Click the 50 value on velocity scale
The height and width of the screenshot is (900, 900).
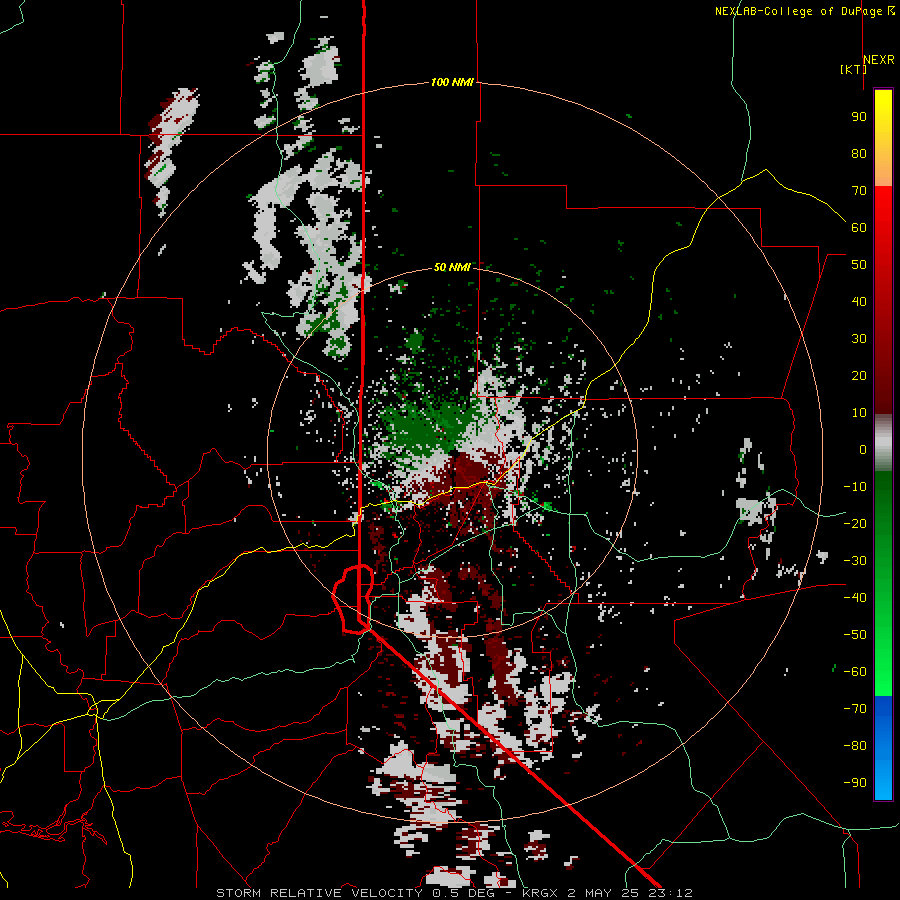[x=859, y=265]
